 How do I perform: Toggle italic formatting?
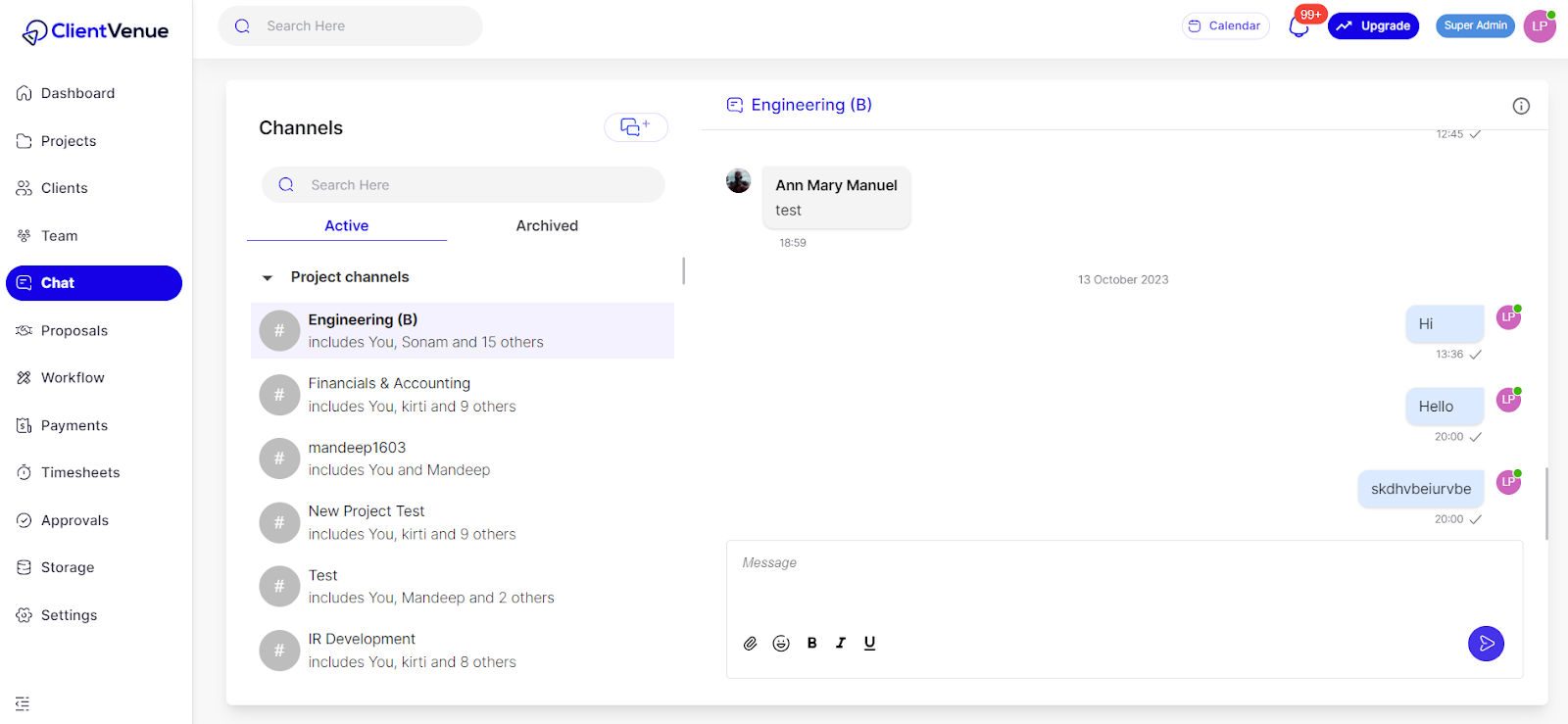(841, 644)
